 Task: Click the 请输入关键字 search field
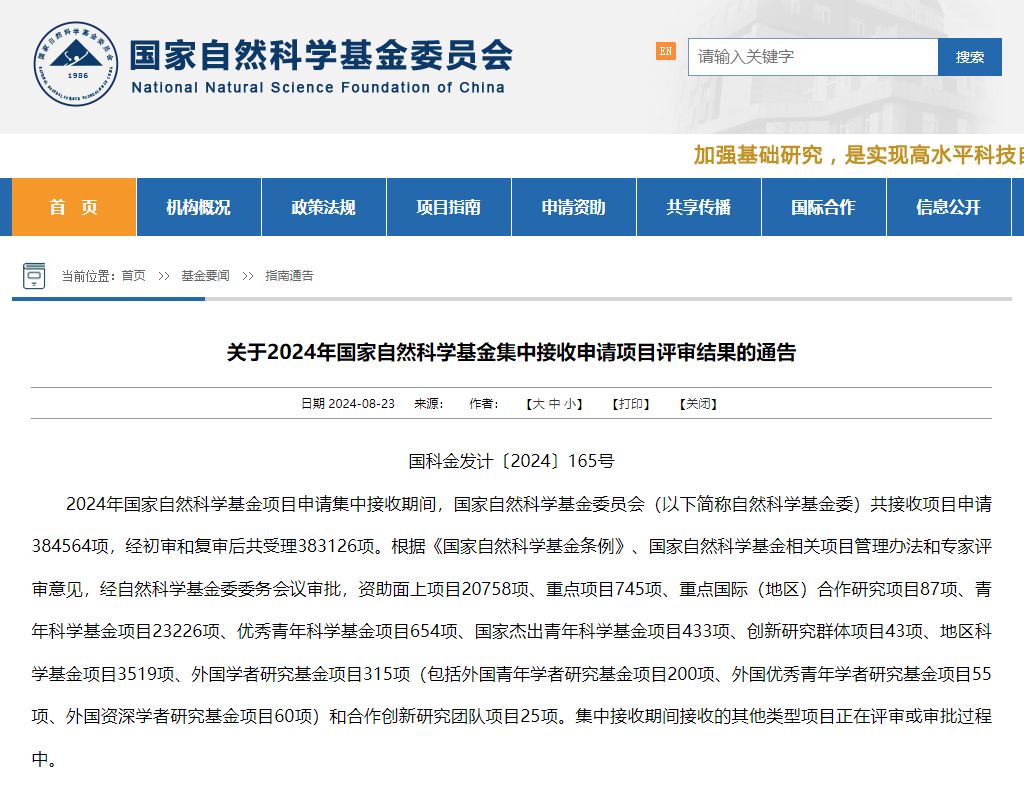click(812, 57)
